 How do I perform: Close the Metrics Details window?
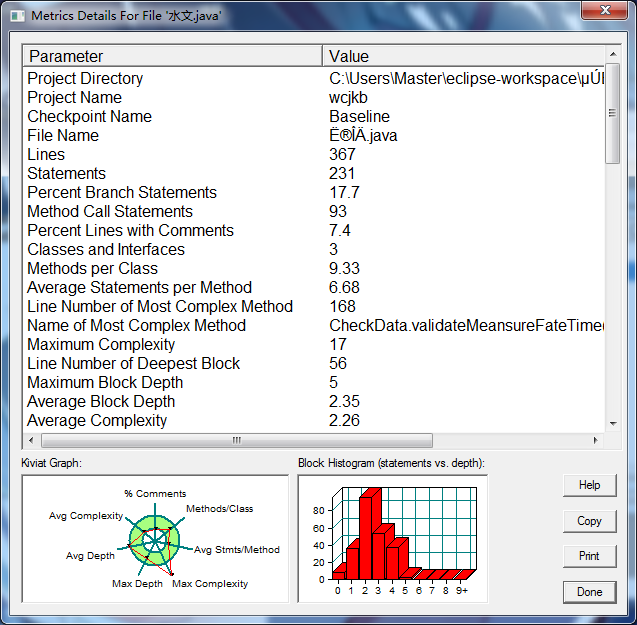tap(605, 10)
